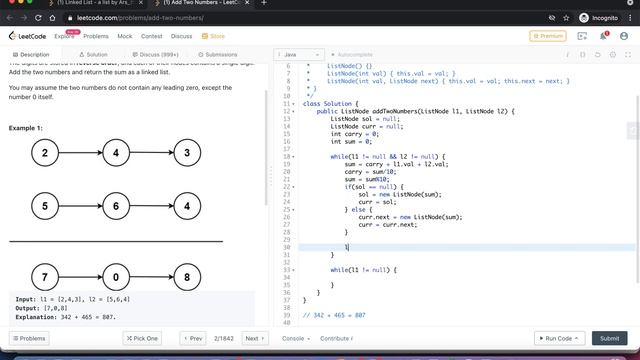
Task: Click the LeetCode logo
Action: tap(27, 36)
